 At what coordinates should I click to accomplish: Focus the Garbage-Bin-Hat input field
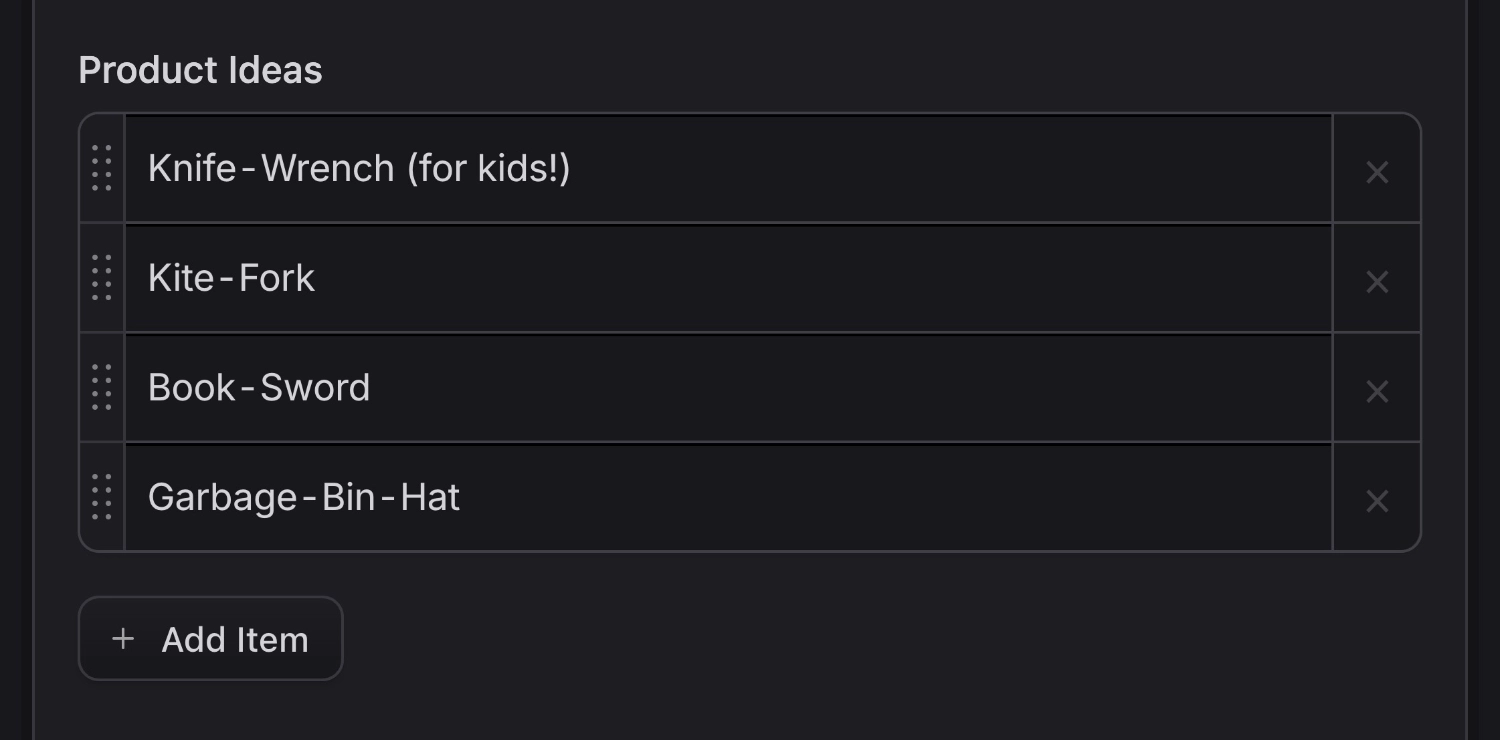700,497
